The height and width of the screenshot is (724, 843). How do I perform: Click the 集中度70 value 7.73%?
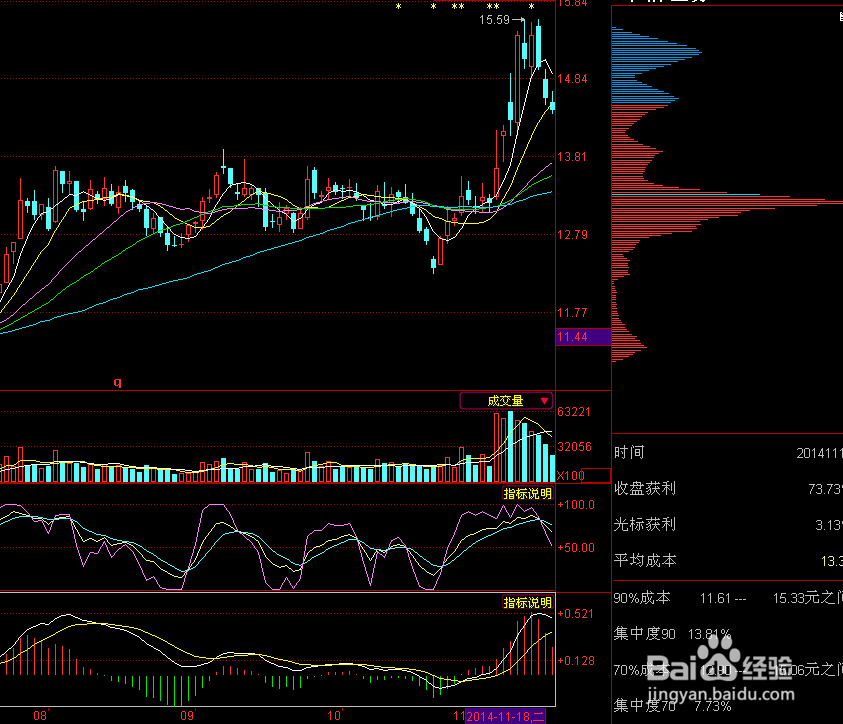(x=712, y=706)
